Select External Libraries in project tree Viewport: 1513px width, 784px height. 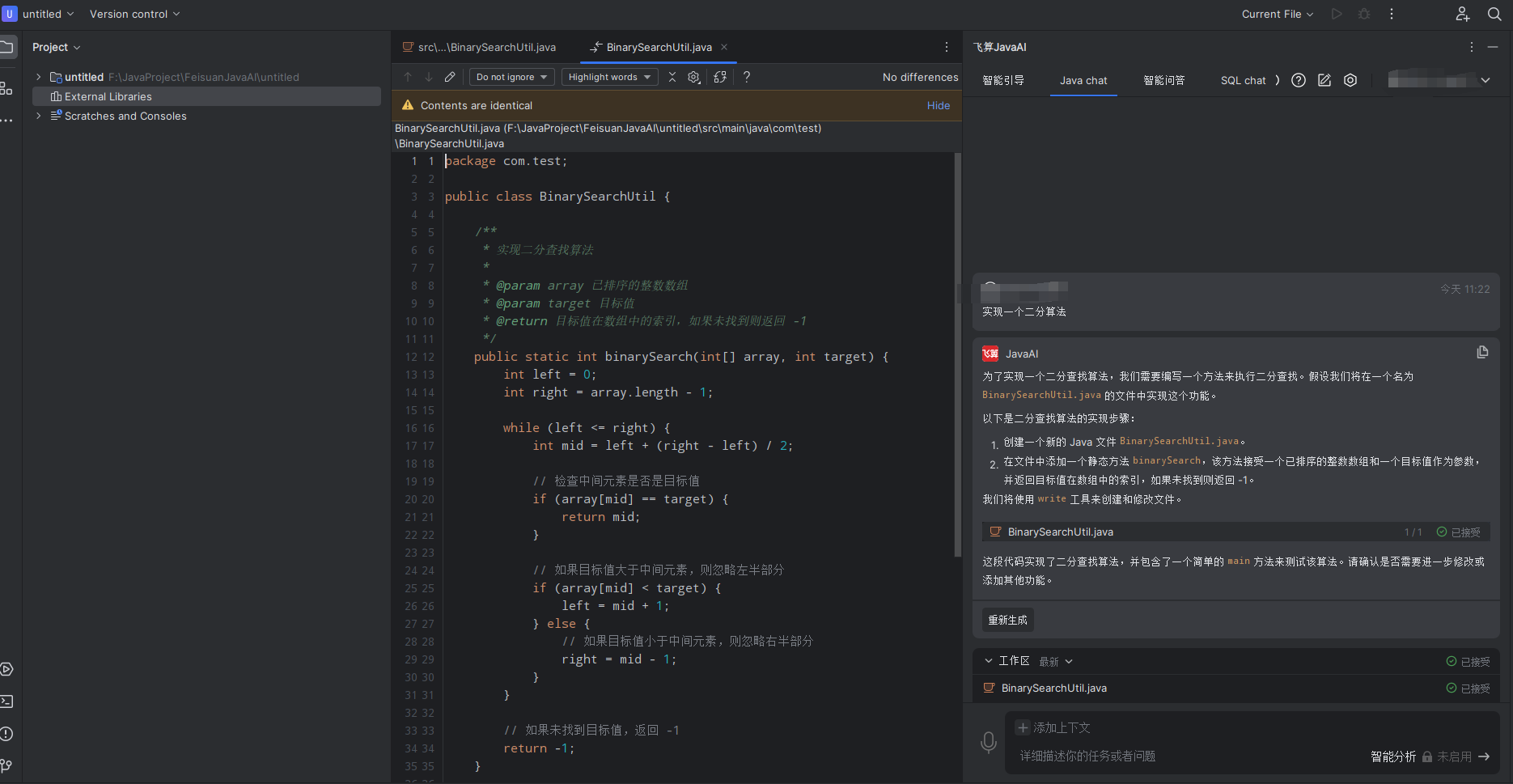click(x=206, y=96)
